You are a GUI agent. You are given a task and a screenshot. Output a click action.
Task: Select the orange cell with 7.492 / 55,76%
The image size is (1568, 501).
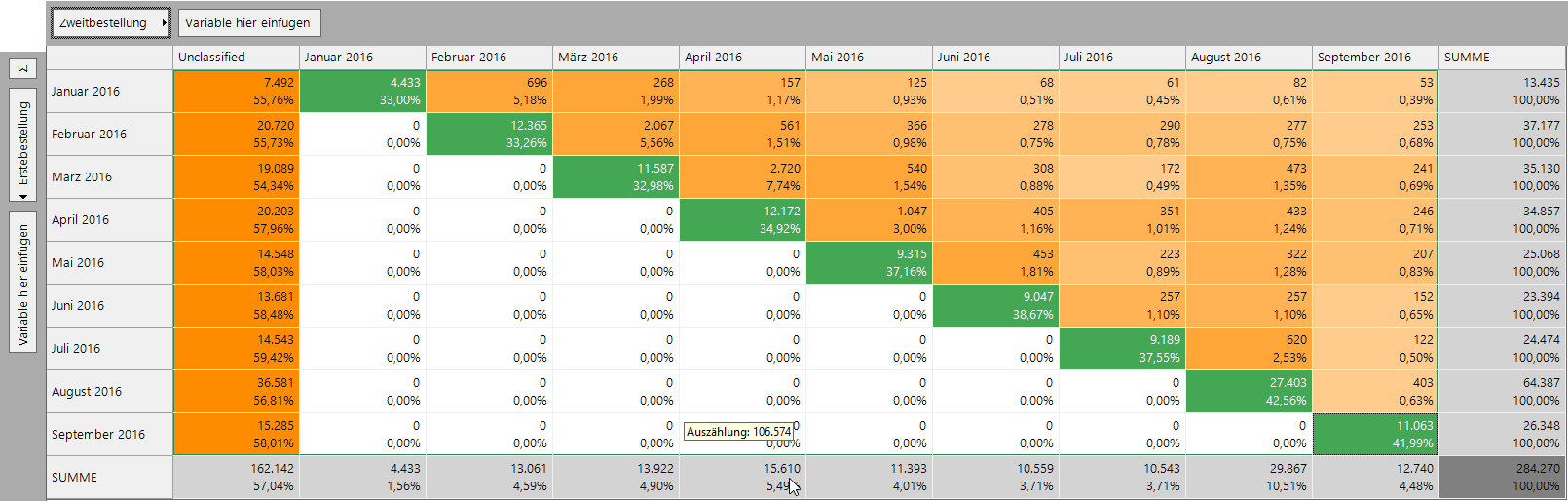coord(237,91)
